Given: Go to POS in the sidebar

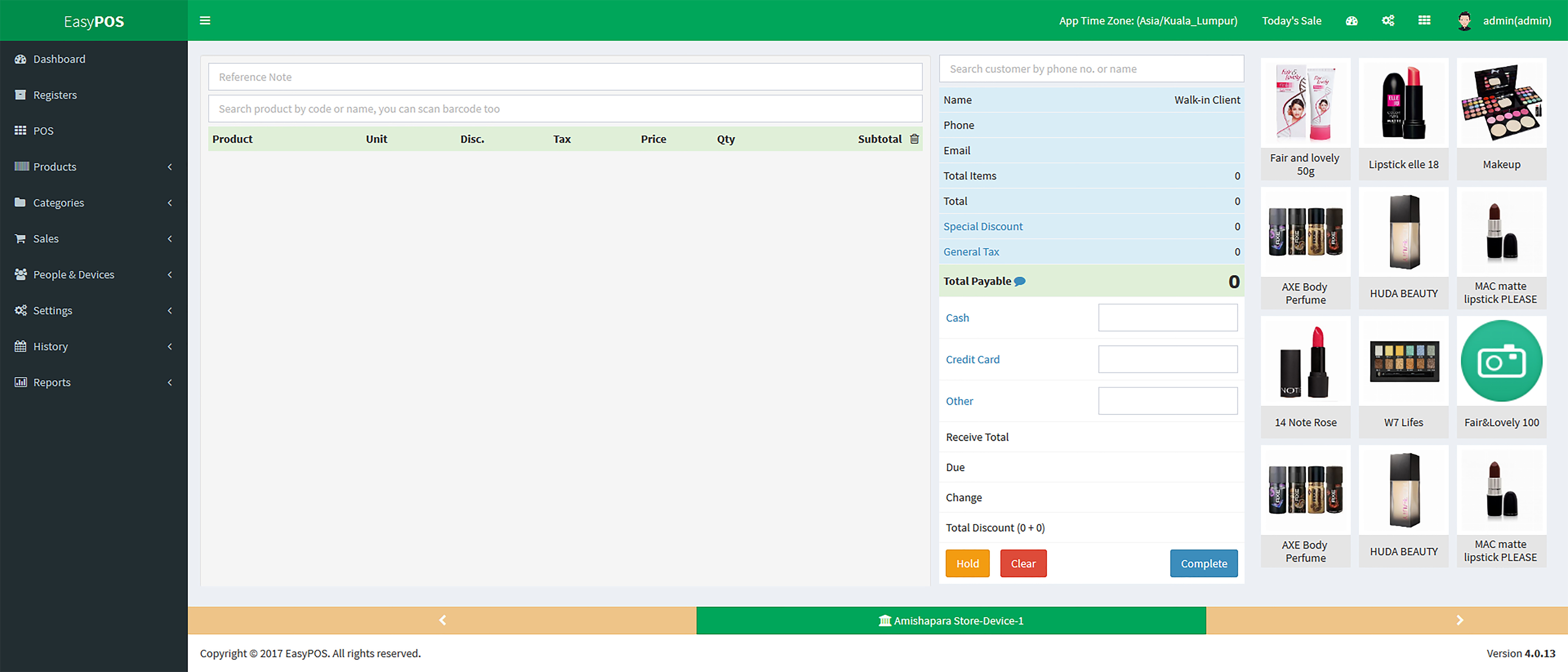Looking at the screenshot, I should click(43, 131).
